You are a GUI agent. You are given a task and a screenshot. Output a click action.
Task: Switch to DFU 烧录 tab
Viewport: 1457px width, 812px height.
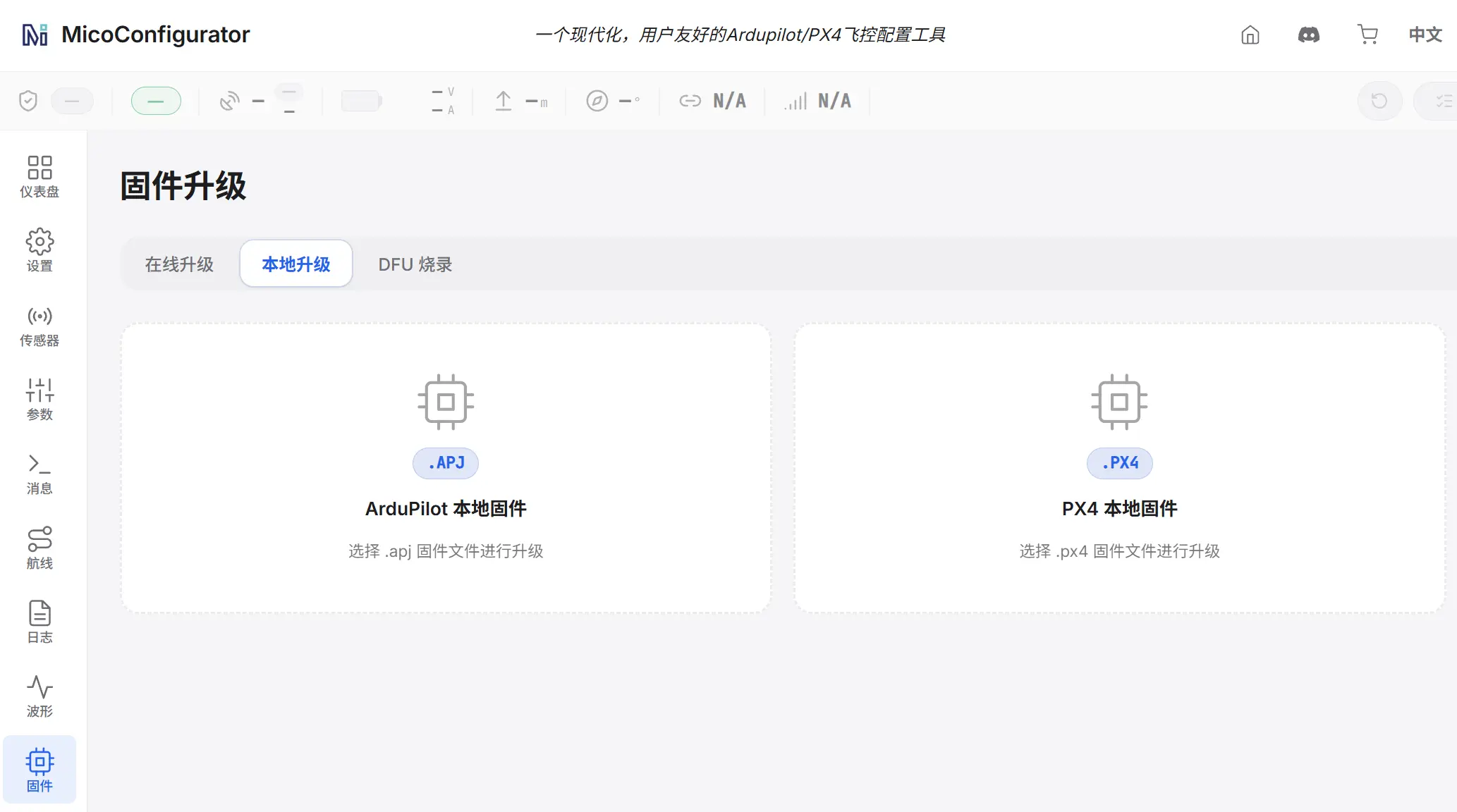pos(415,264)
